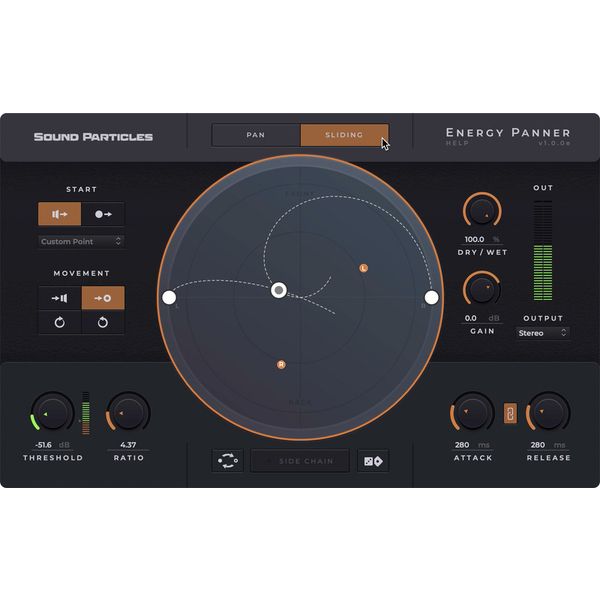The width and height of the screenshot is (600, 600).
Task: Switch to the Sliding tab
Action: coord(344,135)
